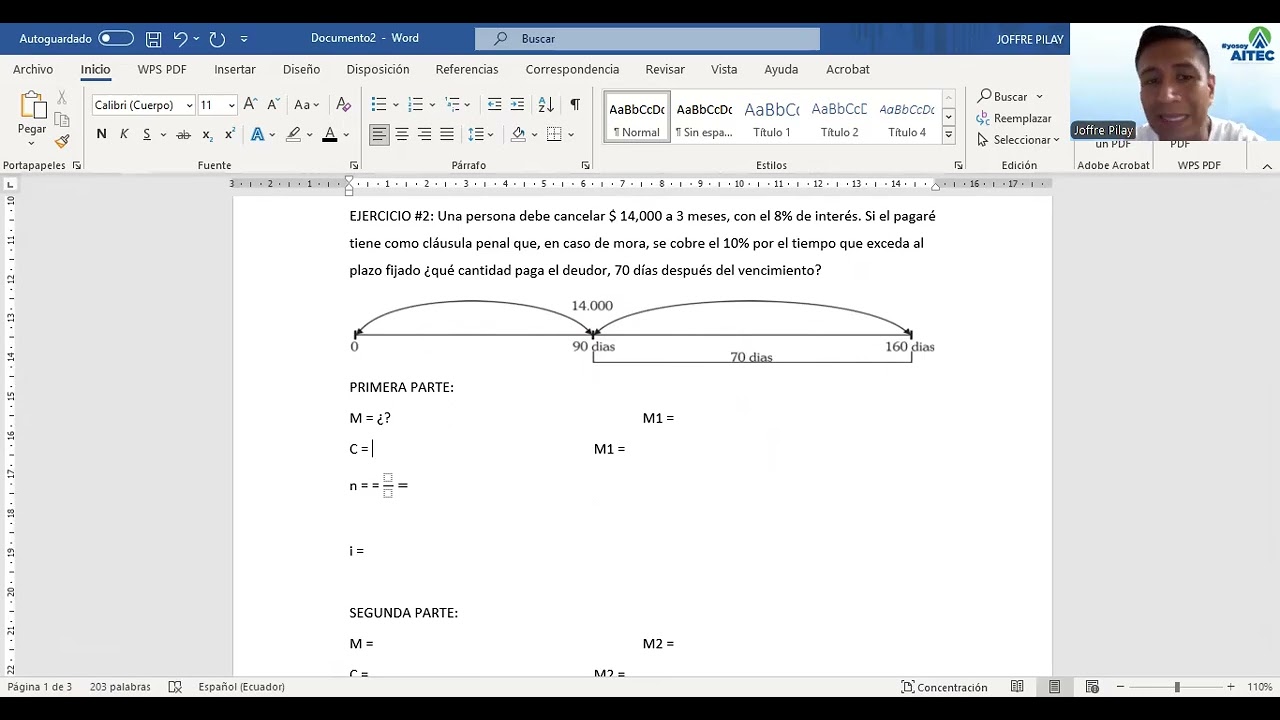Apply paragraph shading with the paint bucket
The image size is (1280, 720).
point(518,134)
